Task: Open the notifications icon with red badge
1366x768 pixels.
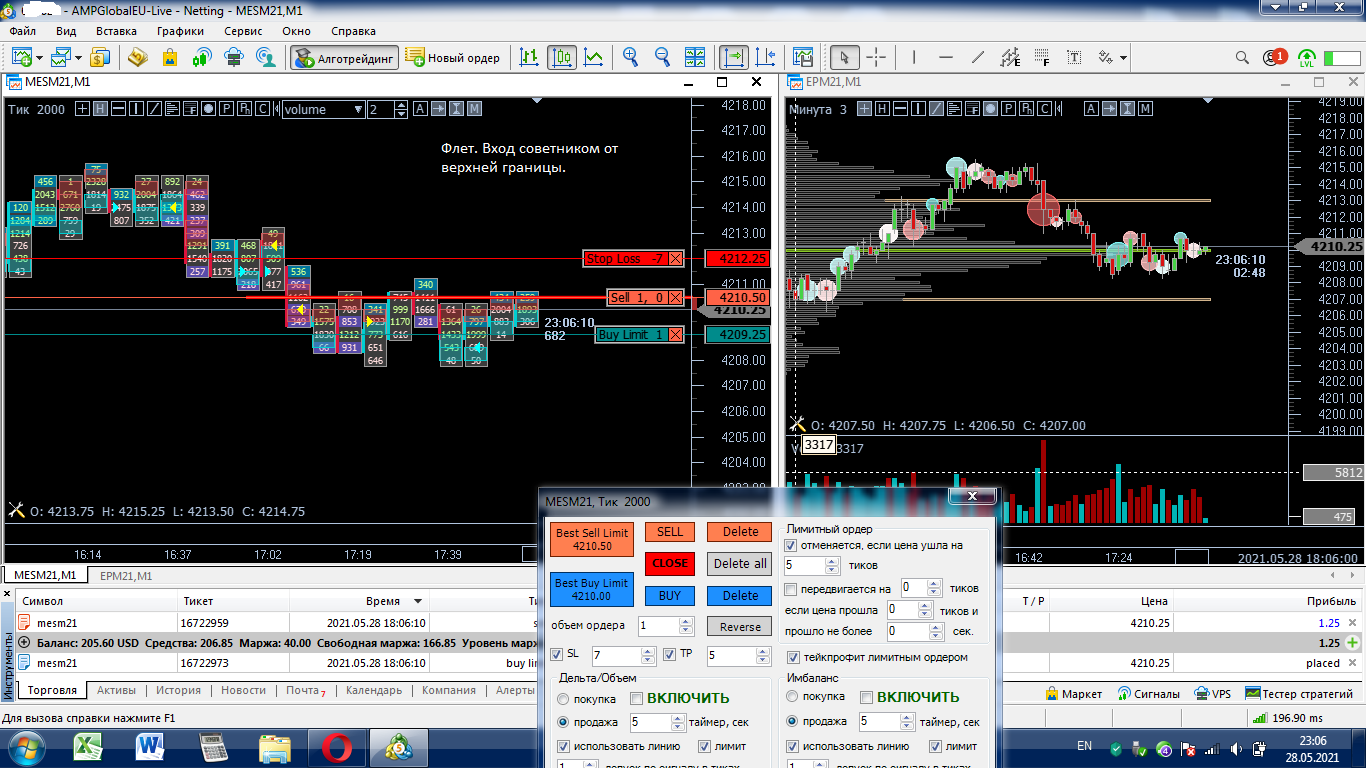Action: point(1275,58)
